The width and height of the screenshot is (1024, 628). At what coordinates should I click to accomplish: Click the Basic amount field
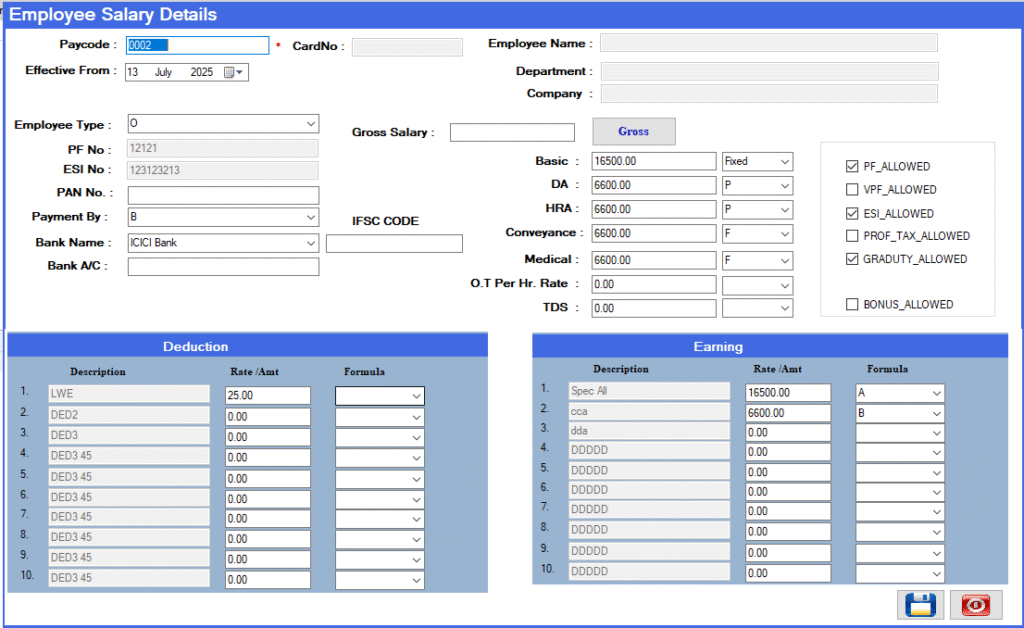[x=654, y=161]
